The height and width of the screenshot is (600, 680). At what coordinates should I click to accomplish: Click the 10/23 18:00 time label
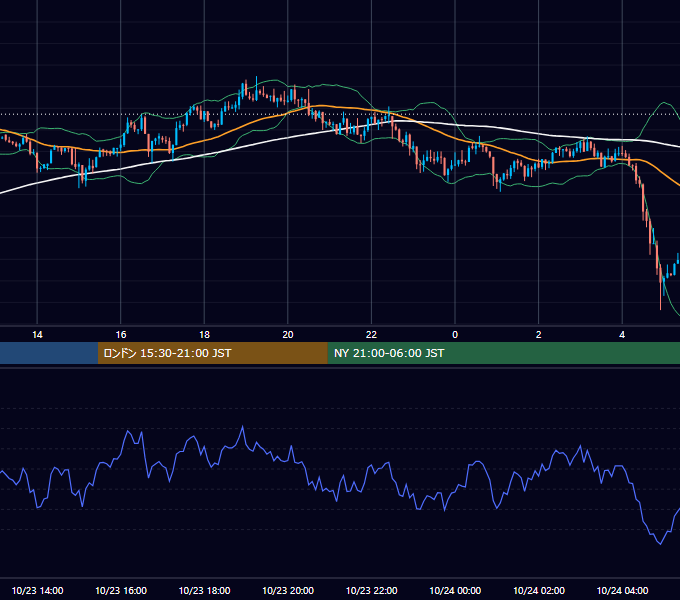click(x=204, y=590)
